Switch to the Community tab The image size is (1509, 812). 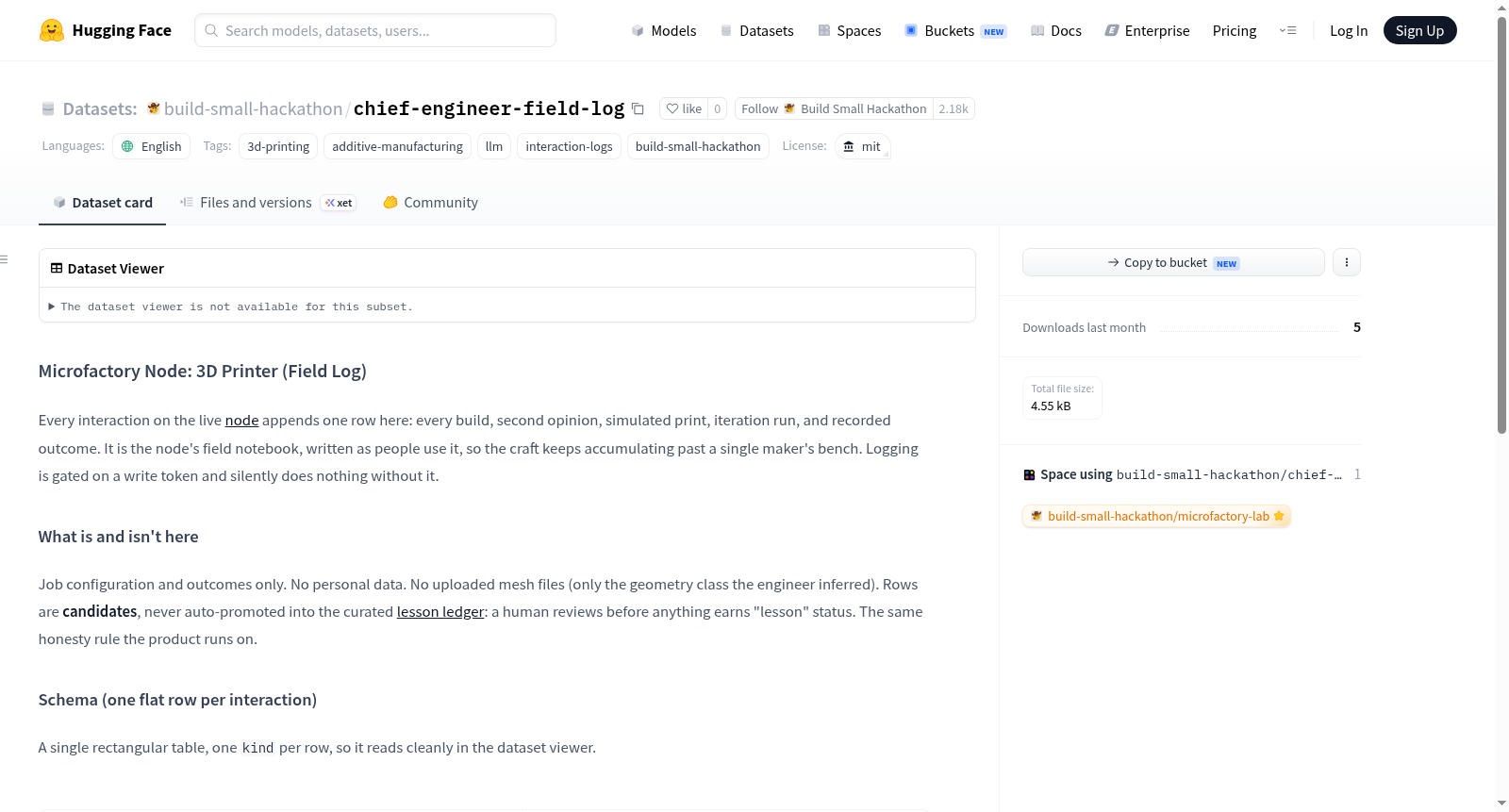430,202
